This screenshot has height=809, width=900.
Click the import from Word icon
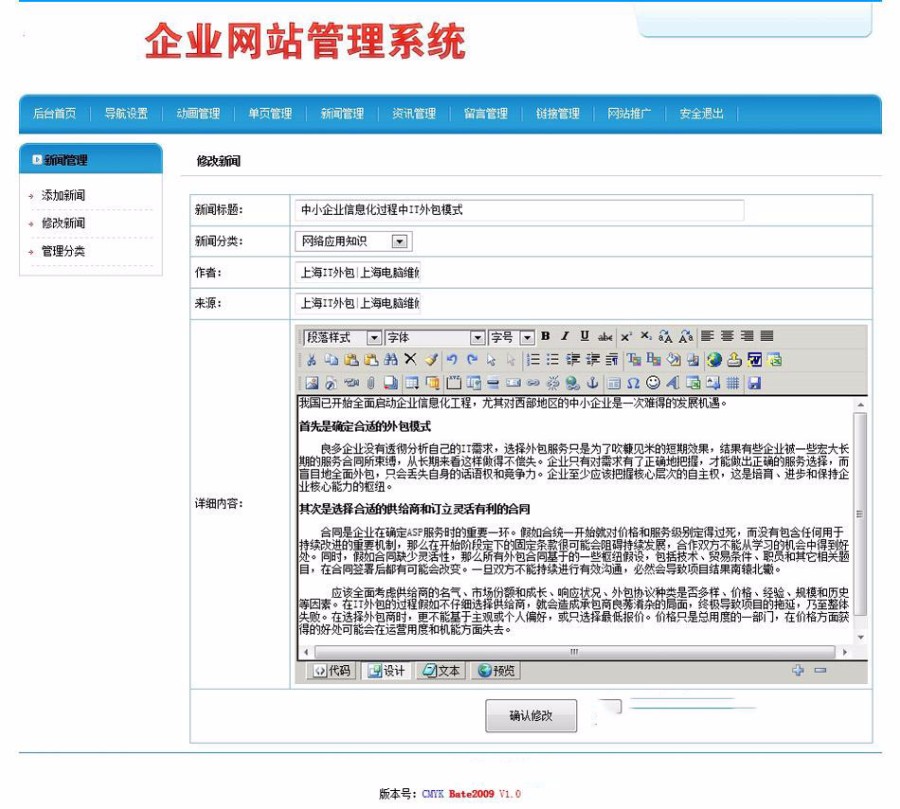pyautogui.click(x=754, y=360)
